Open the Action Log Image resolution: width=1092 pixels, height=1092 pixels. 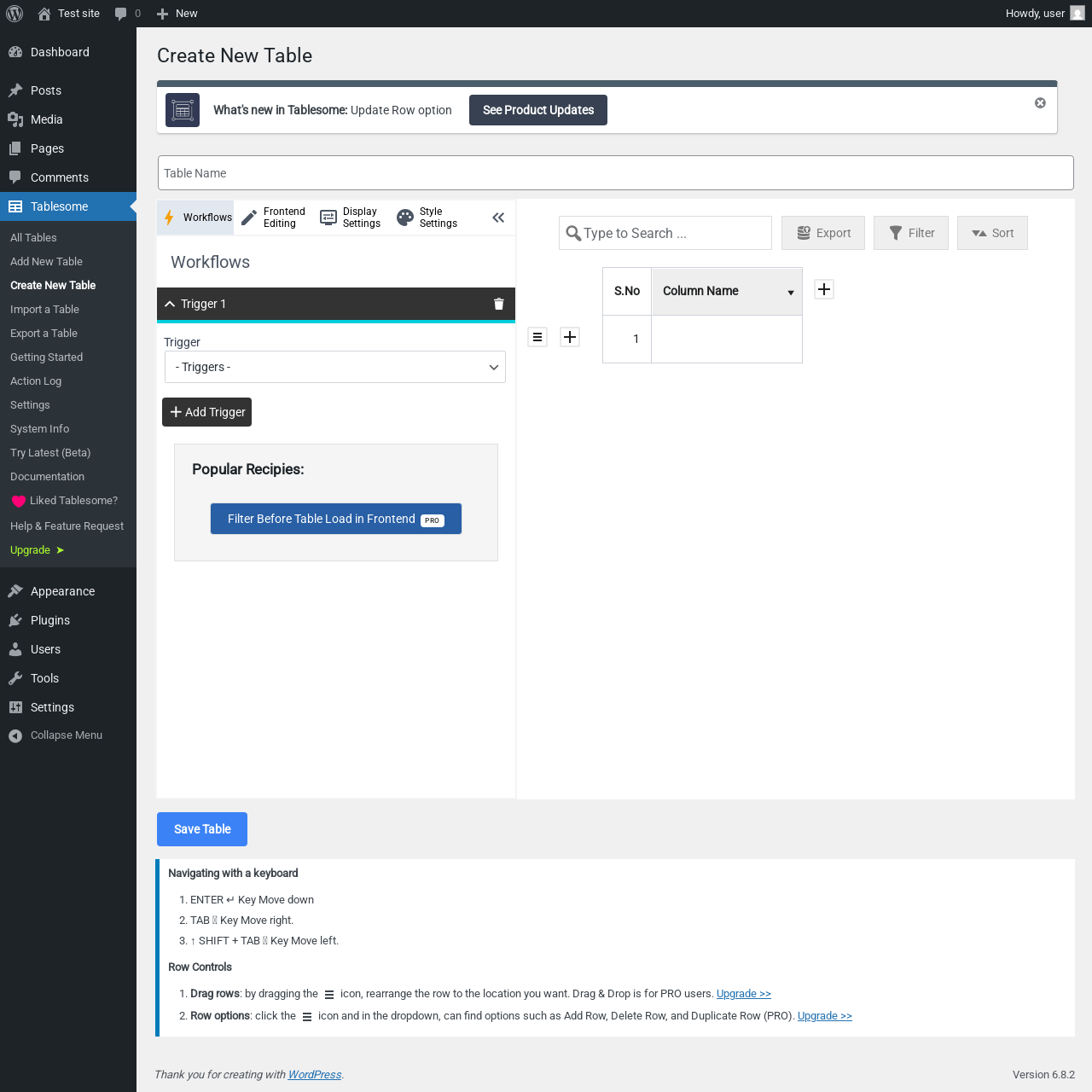click(36, 381)
